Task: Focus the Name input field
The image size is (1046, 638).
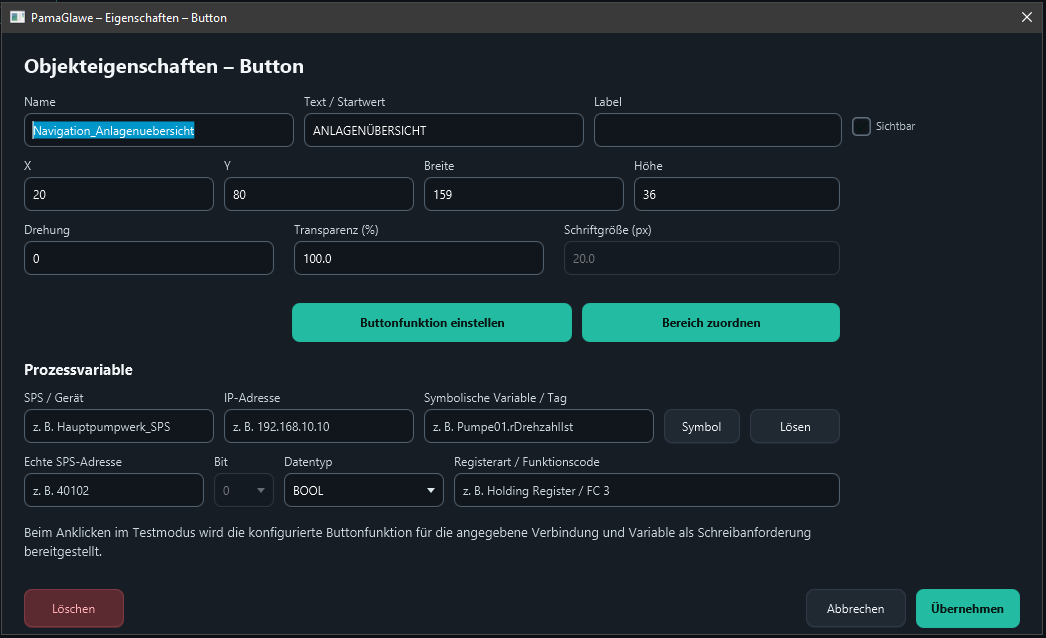Action: point(159,130)
